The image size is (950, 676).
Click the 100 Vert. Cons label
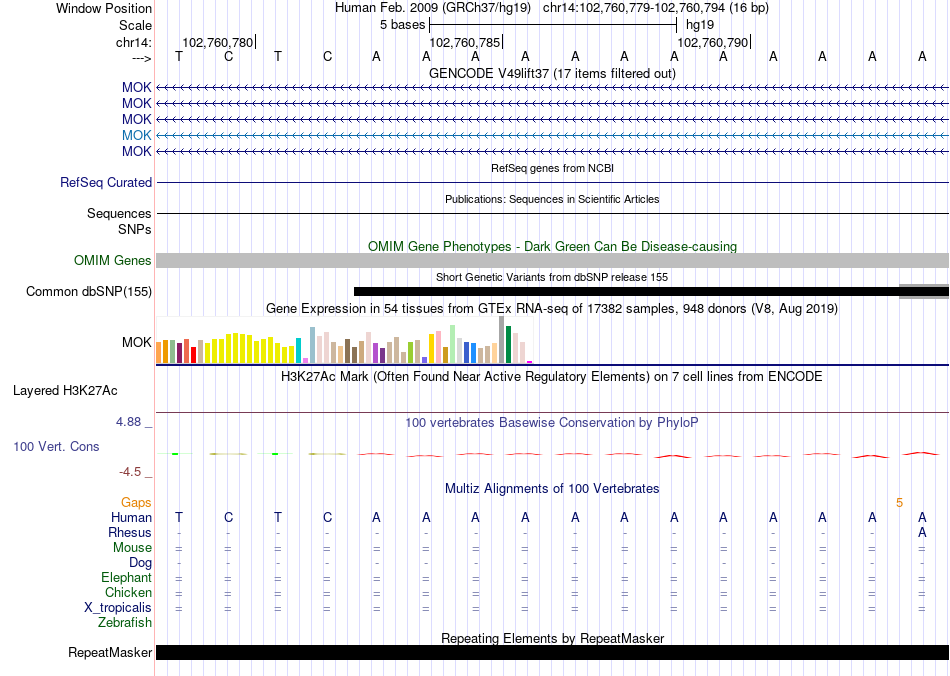(x=56, y=446)
